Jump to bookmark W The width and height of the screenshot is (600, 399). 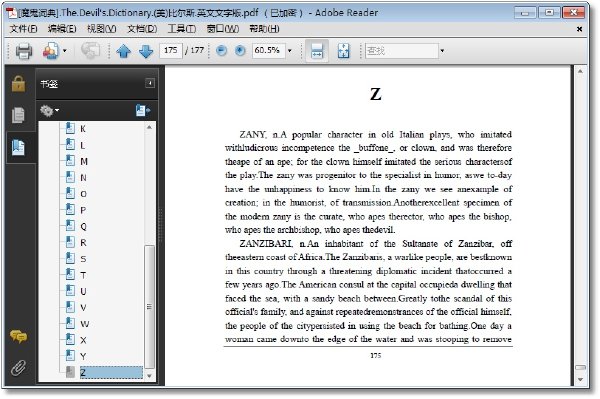click(84, 324)
